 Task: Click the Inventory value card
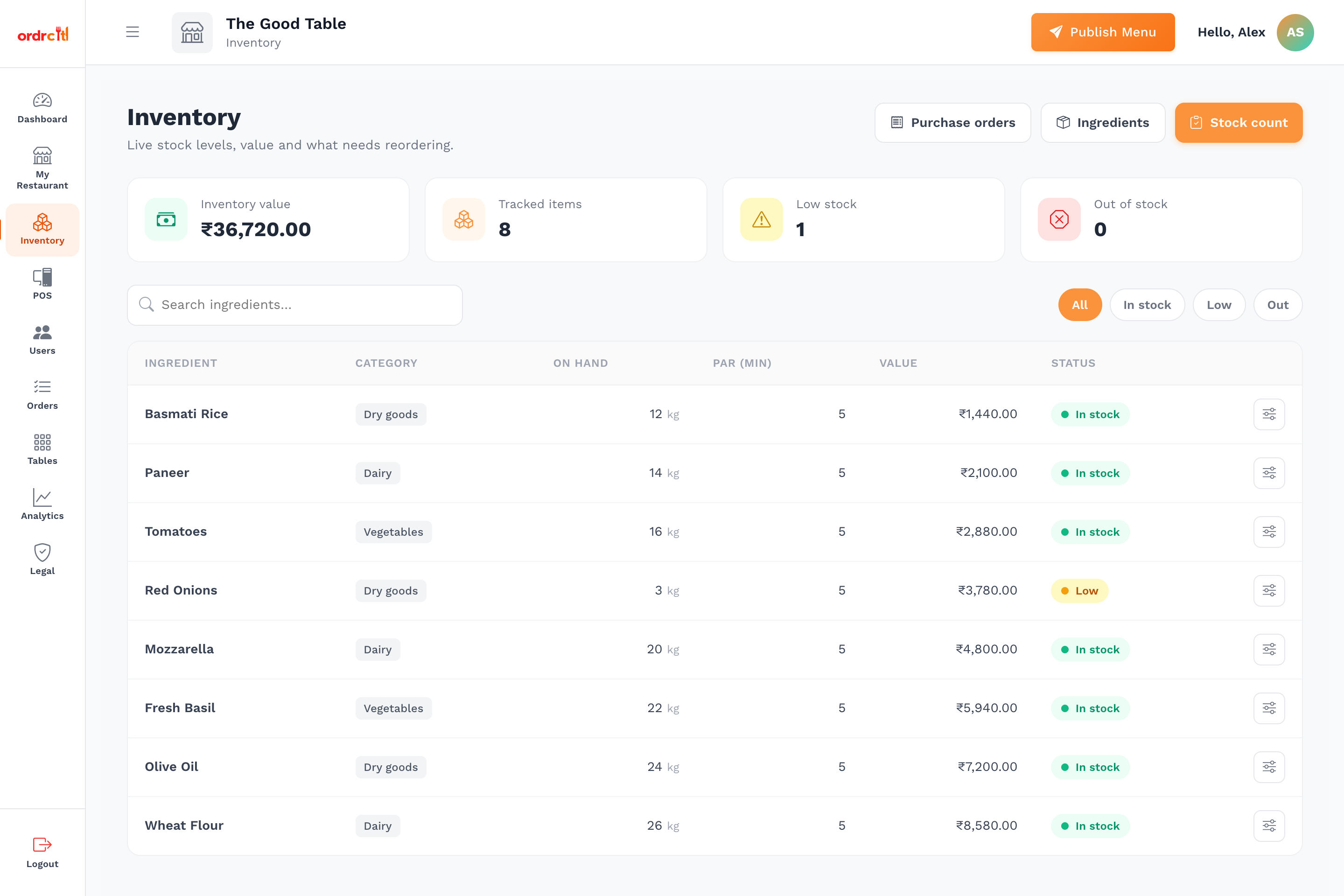[268, 220]
